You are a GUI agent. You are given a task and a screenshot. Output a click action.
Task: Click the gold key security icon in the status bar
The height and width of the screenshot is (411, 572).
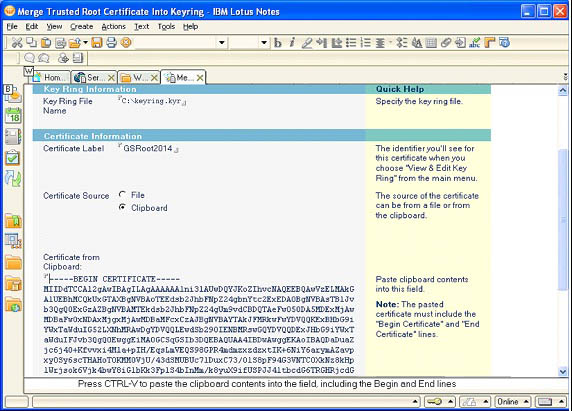434,402
